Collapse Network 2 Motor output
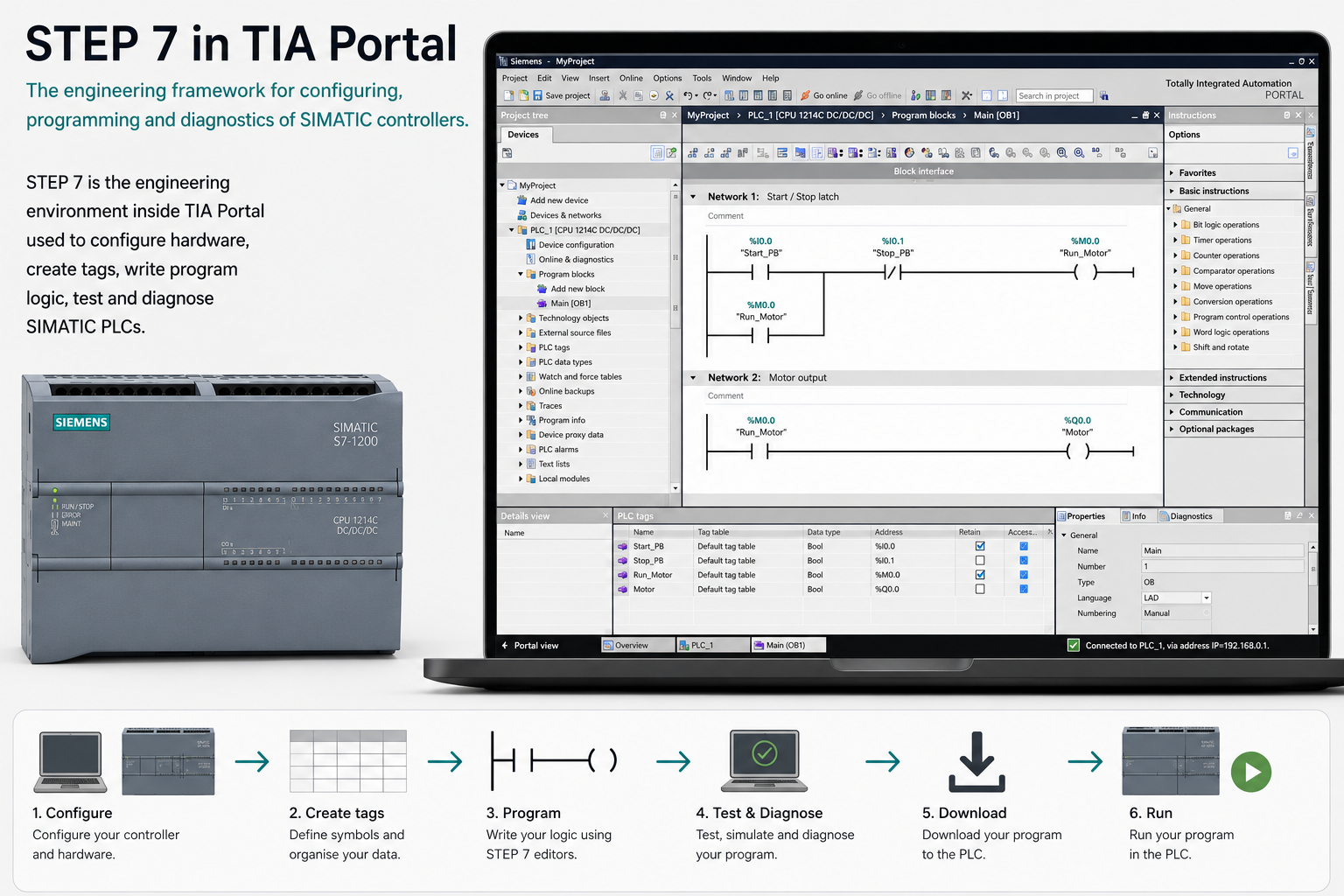This screenshot has height=896, width=1344. click(693, 378)
